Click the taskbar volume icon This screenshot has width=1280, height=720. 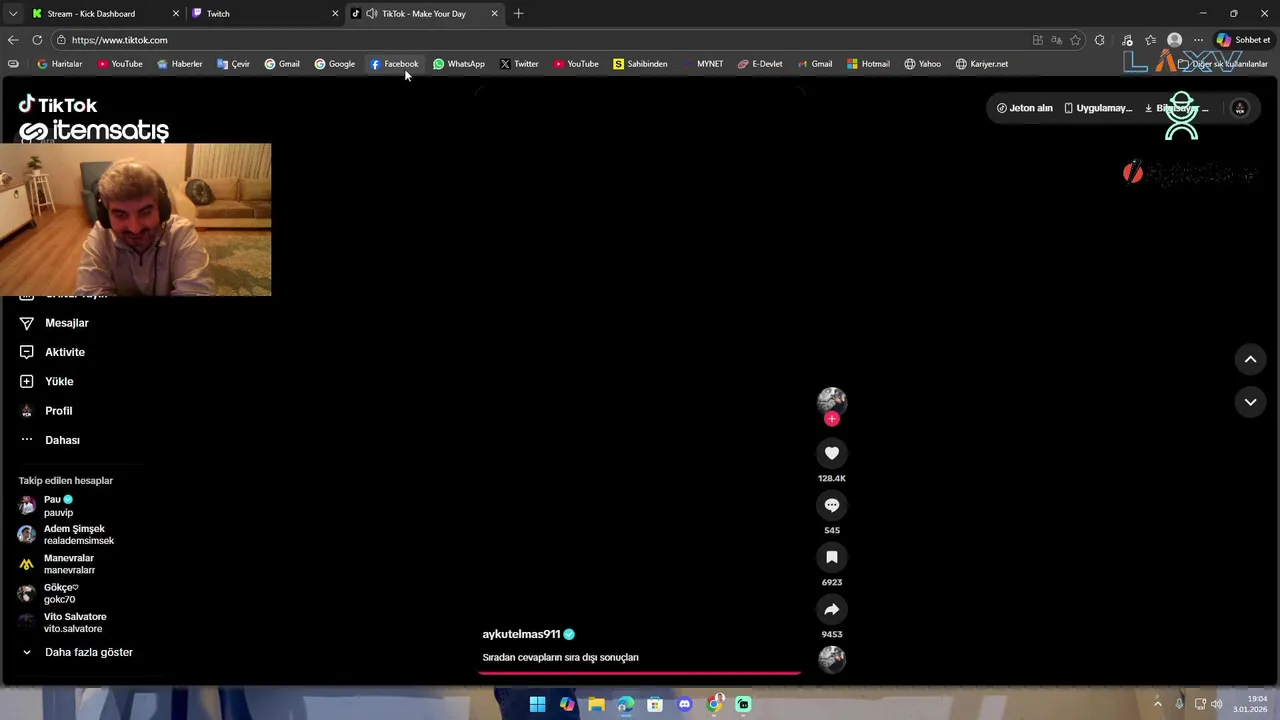point(1217,704)
